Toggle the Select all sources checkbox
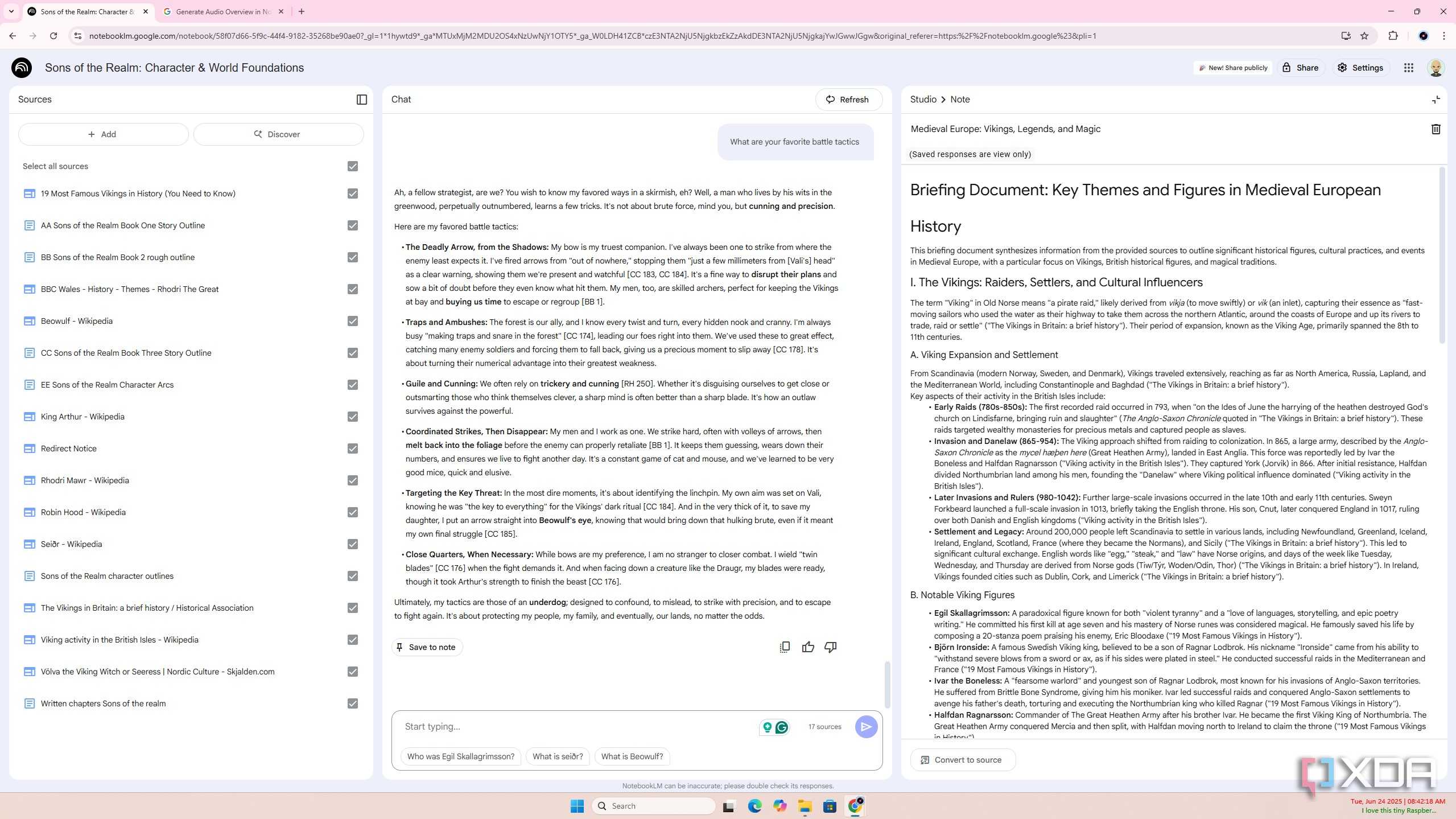Screen dimensions: 1456x819 353,166
